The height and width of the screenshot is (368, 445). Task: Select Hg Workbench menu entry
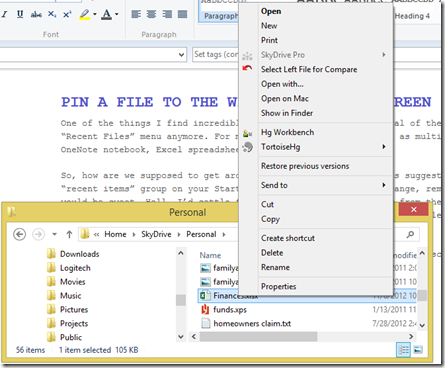pos(287,132)
